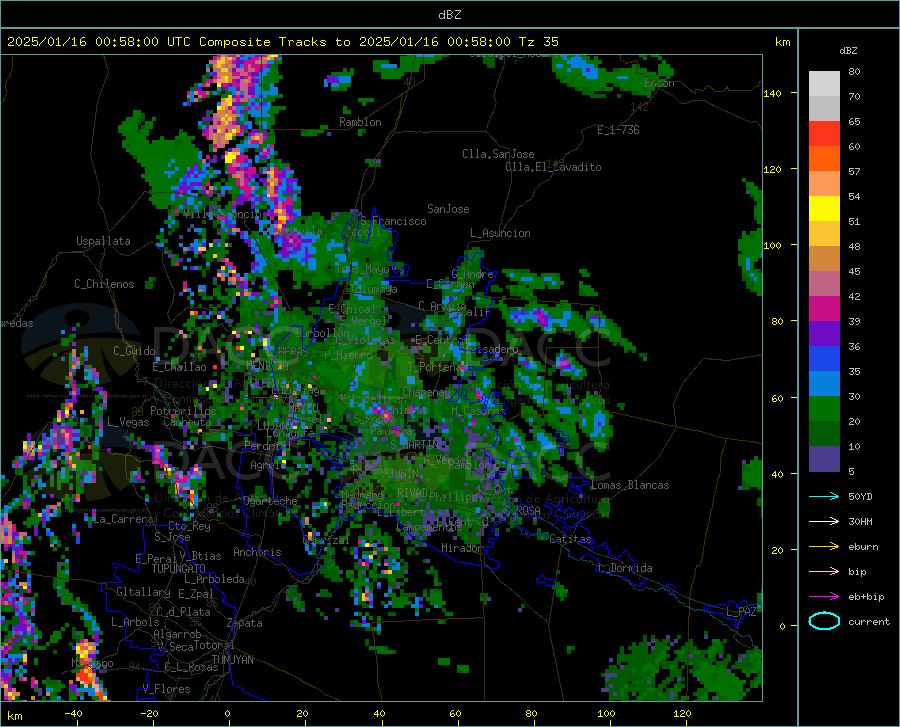The image size is (900, 727).
Task: Click the Lomas_Blancas place label
Action: (630, 485)
